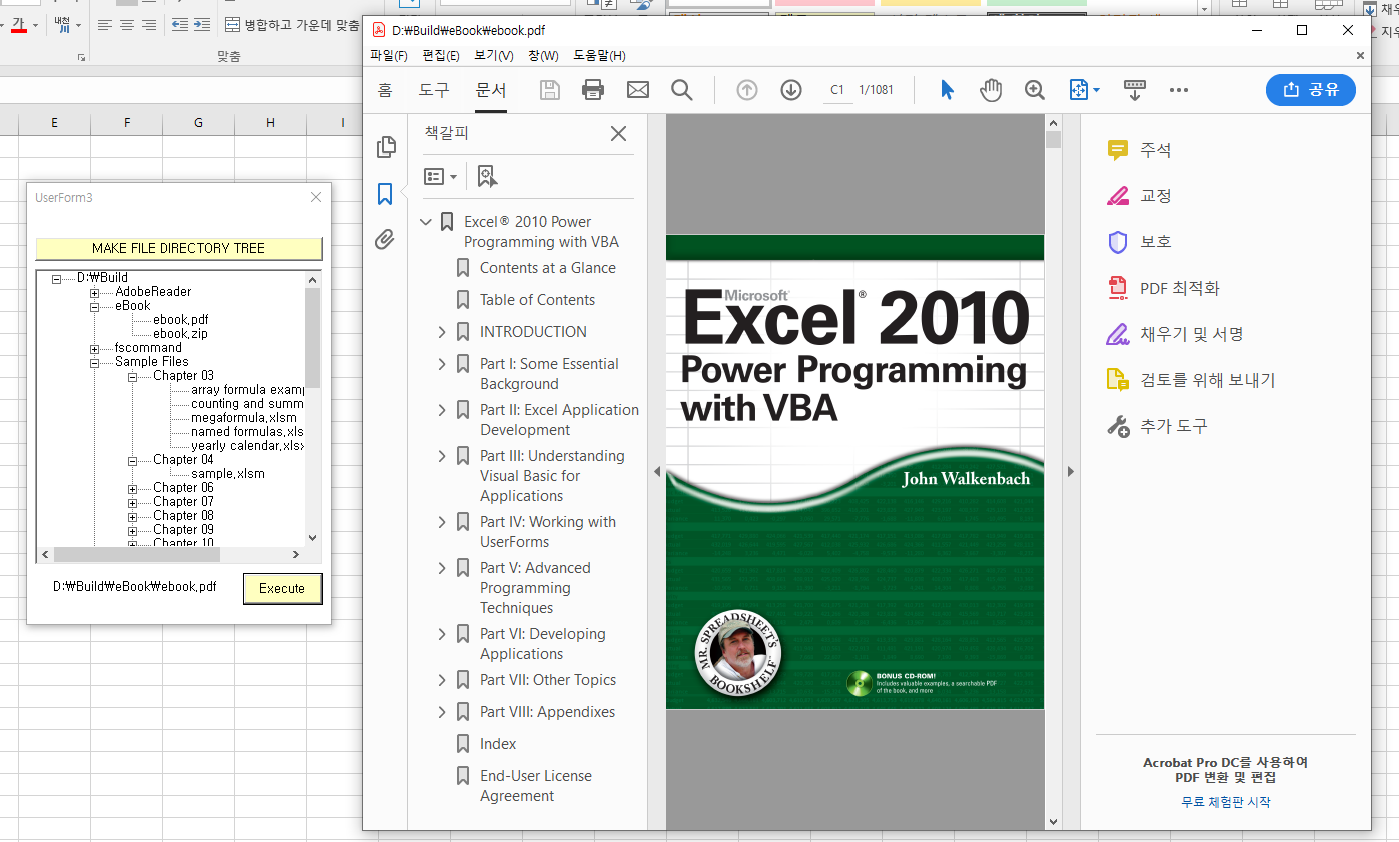Click MAKE FILE DIRECTORY TREE button in UserForm3
Screen dimensions: 1399x842
pyautogui.click(x=178, y=248)
